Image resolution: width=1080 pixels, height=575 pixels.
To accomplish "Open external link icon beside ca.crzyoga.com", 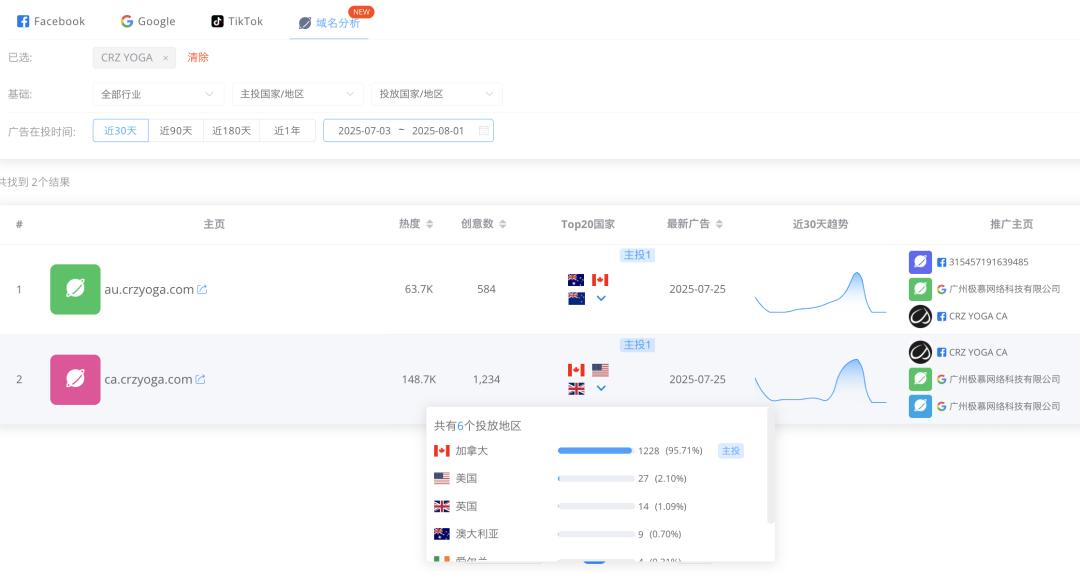I will click(x=200, y=379).
